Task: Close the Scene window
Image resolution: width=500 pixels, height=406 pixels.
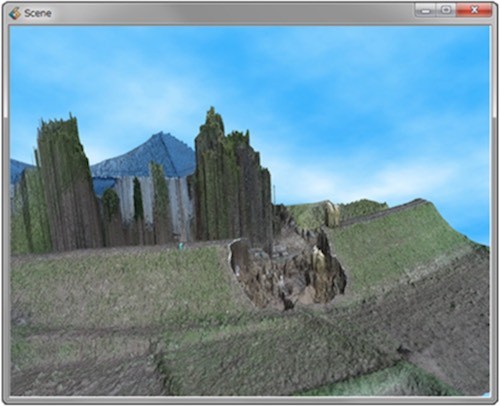Action: coord(474,10)
